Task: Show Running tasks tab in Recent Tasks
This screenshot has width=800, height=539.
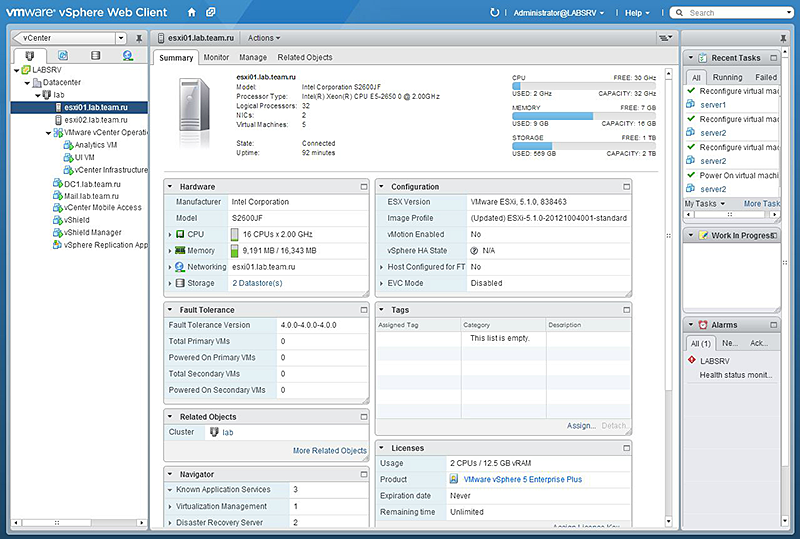Action: click(x=727, y=77)
